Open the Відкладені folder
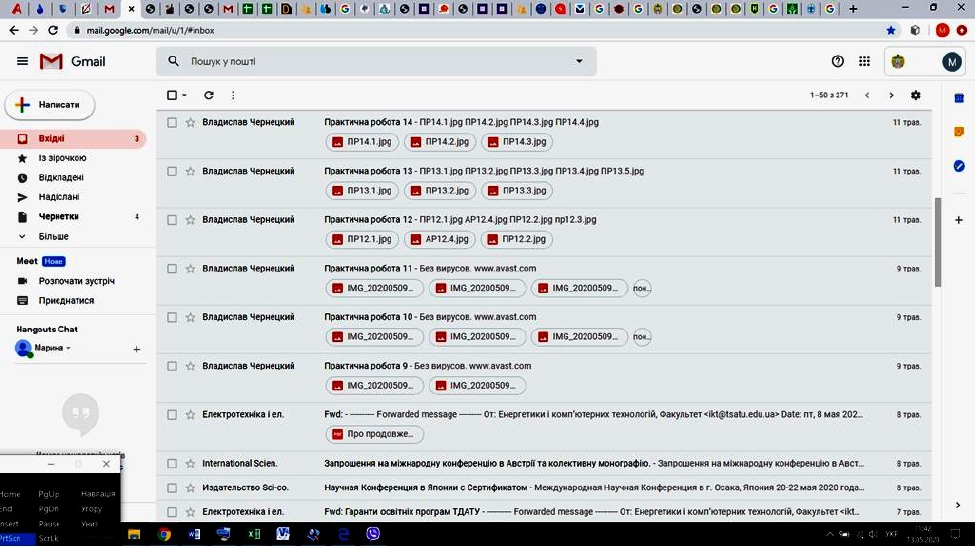Viewport: 976px width, 547px height. coord(73,177)
